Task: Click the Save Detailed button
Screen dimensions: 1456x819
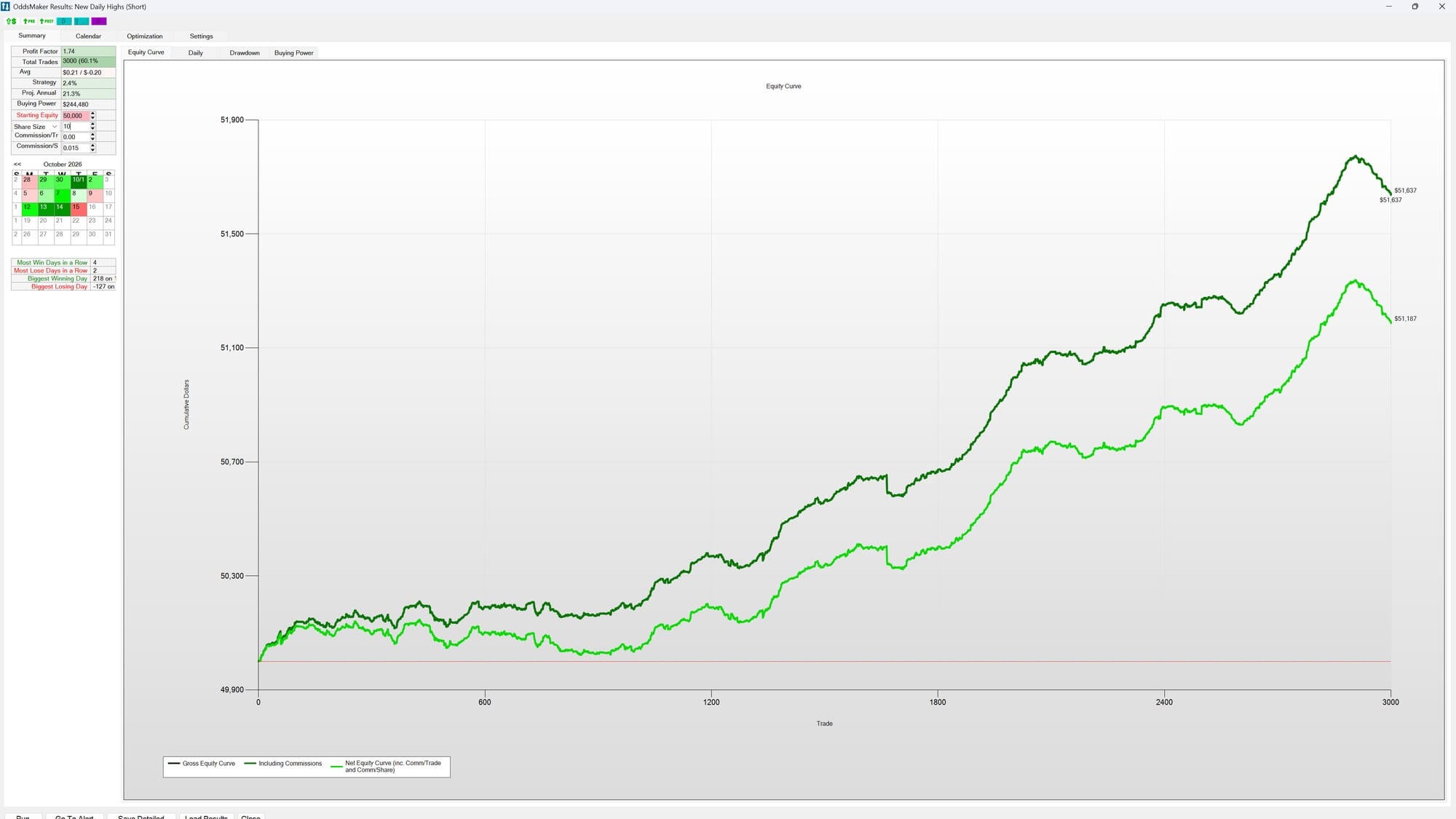Action: tap(141, 816)
